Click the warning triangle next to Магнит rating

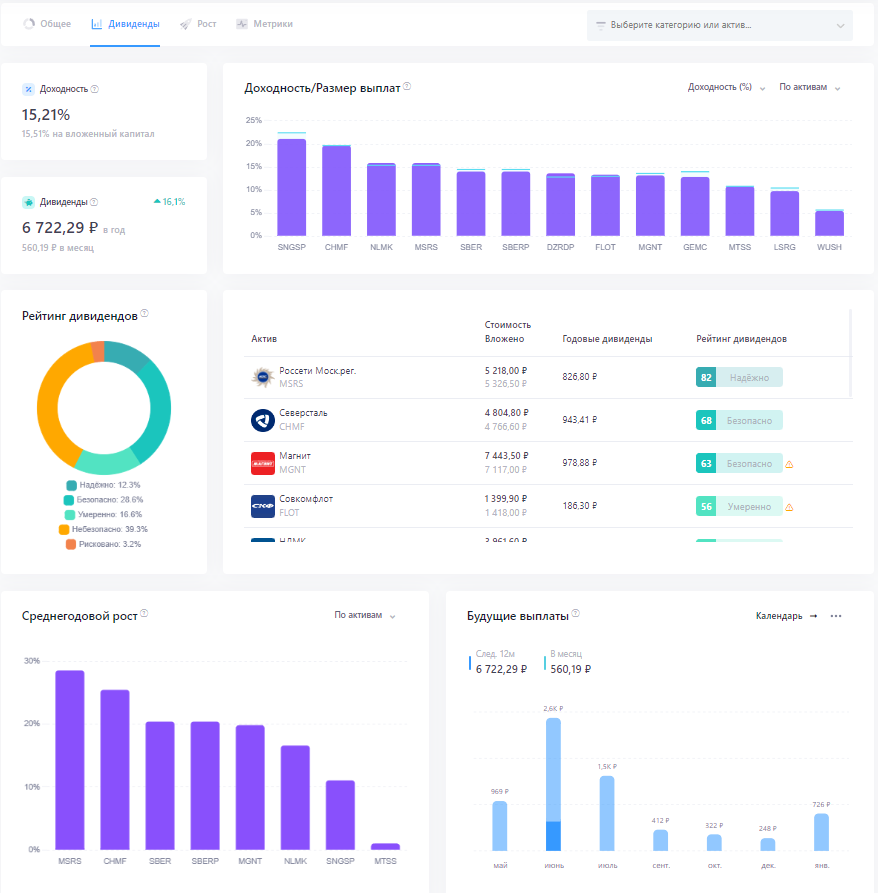coord(789,464)
